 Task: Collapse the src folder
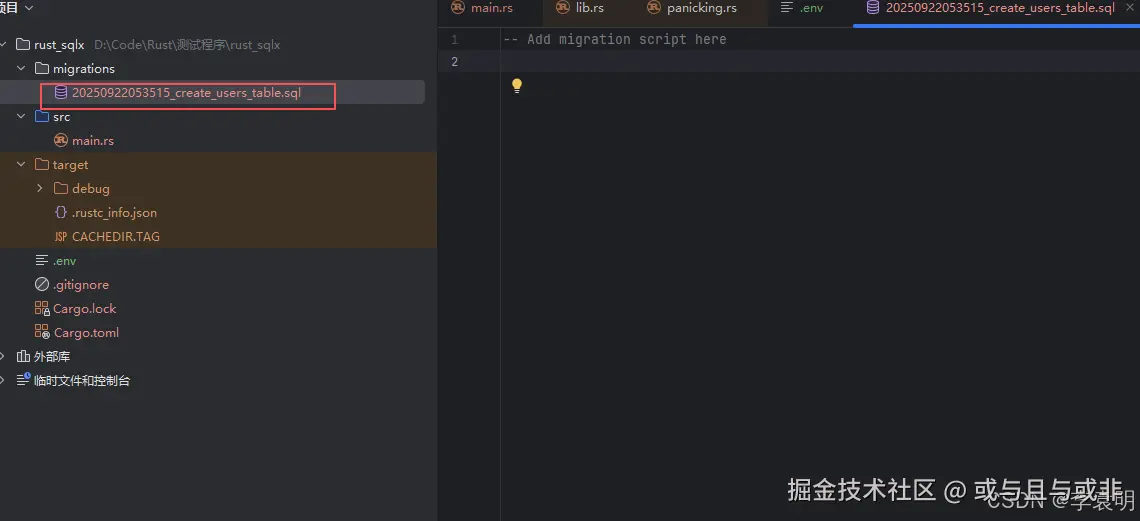tap(21, 116)
